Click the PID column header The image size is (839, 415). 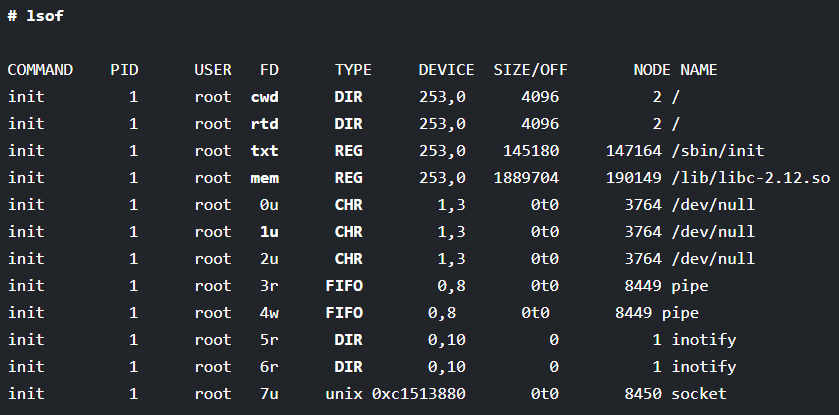point(124,70)
